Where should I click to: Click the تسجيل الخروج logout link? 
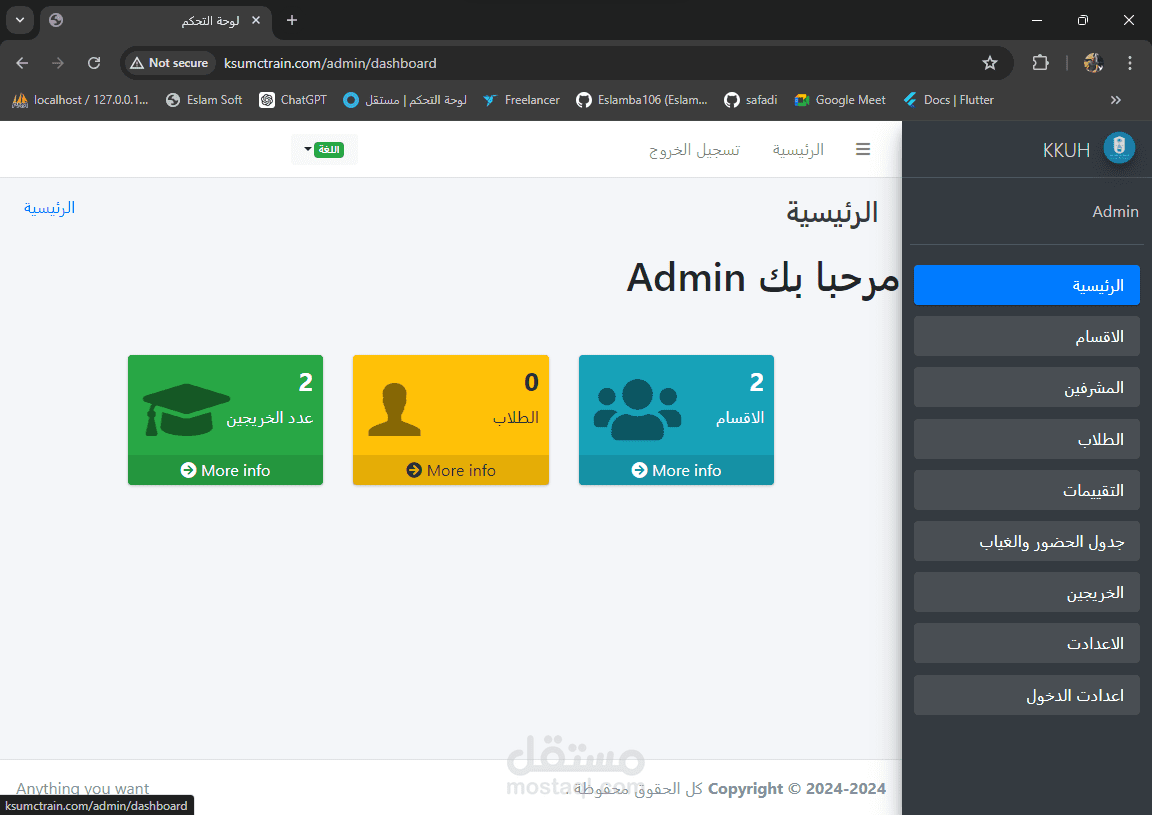(694, 149)
